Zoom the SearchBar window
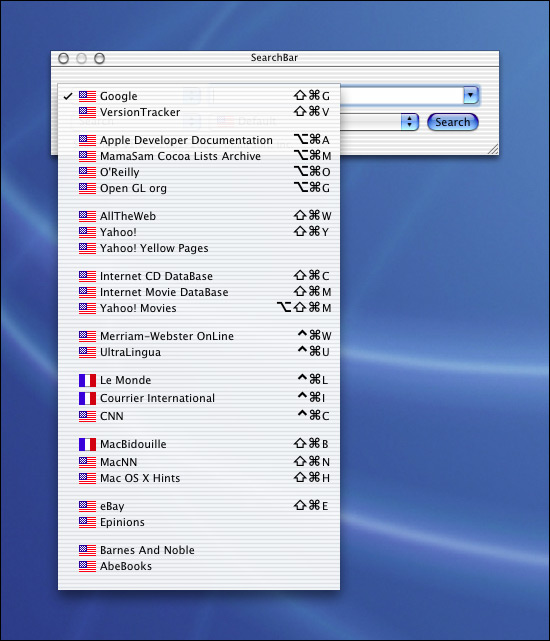This screenshot has width=550, height=641. click(x=99, y=58)
